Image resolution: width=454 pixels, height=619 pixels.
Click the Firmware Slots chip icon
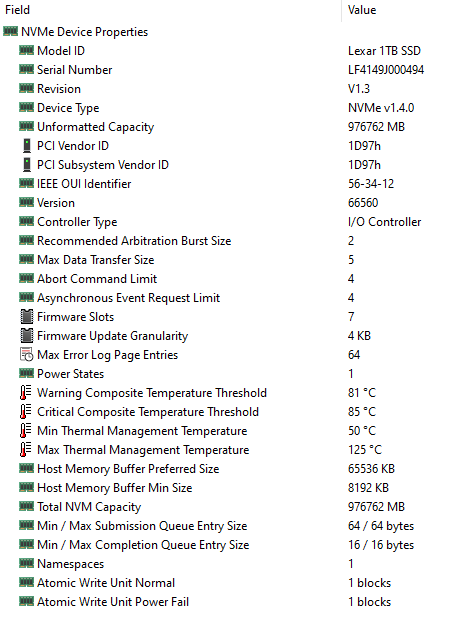(x=26, y=317)
